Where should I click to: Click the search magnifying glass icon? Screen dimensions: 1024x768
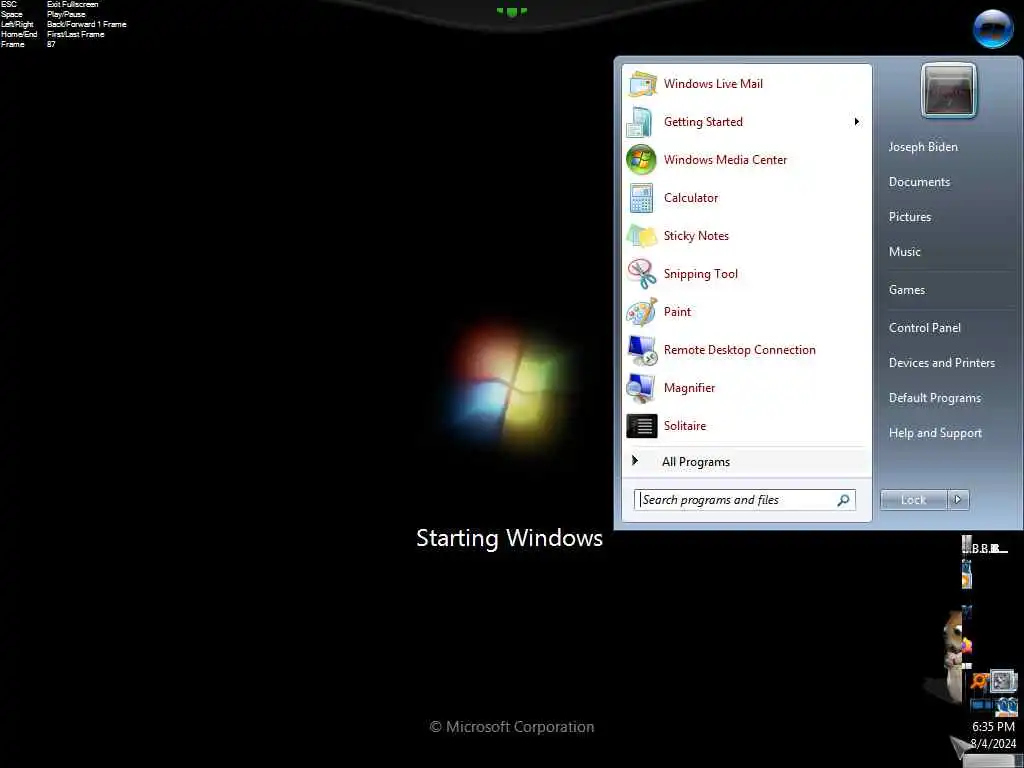843,500
